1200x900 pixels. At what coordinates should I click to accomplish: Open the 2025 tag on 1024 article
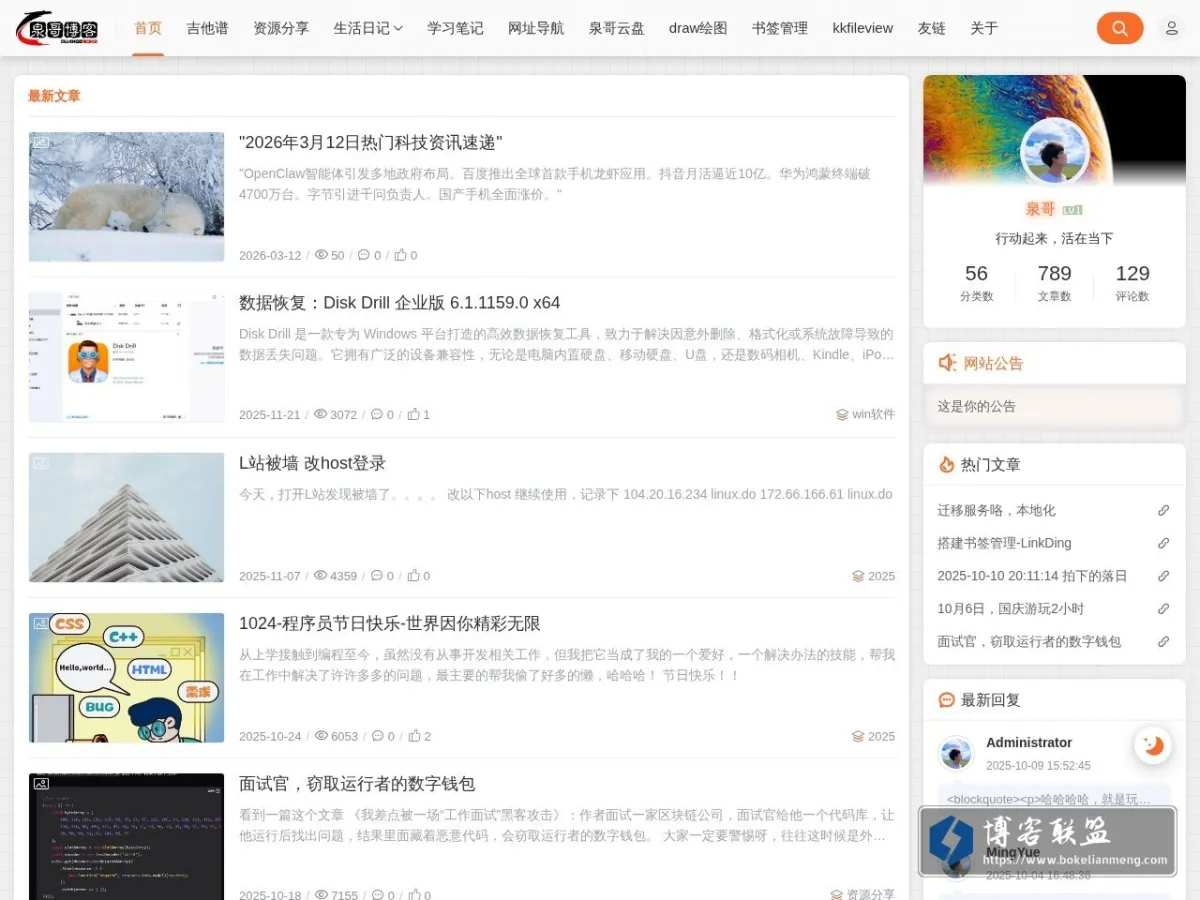pyautogui.click(x=873, y=736)
